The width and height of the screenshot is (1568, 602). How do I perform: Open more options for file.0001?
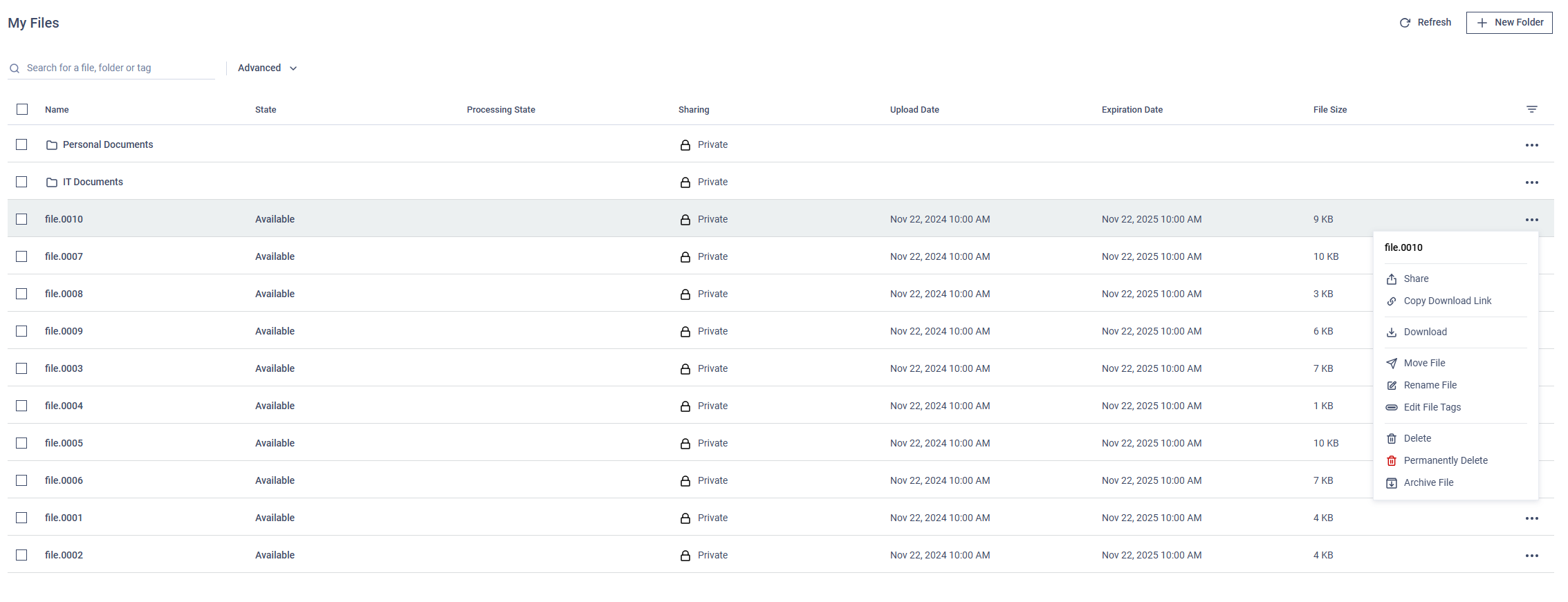[1532, 518]
